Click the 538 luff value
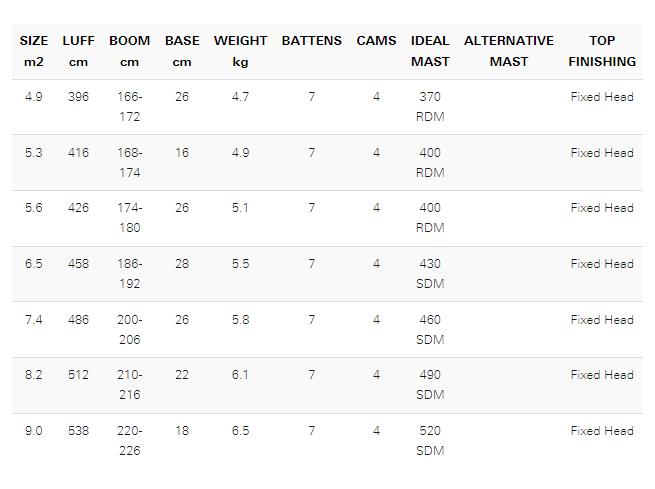This screenshot has height=489, width=655. tap(79, 431)
